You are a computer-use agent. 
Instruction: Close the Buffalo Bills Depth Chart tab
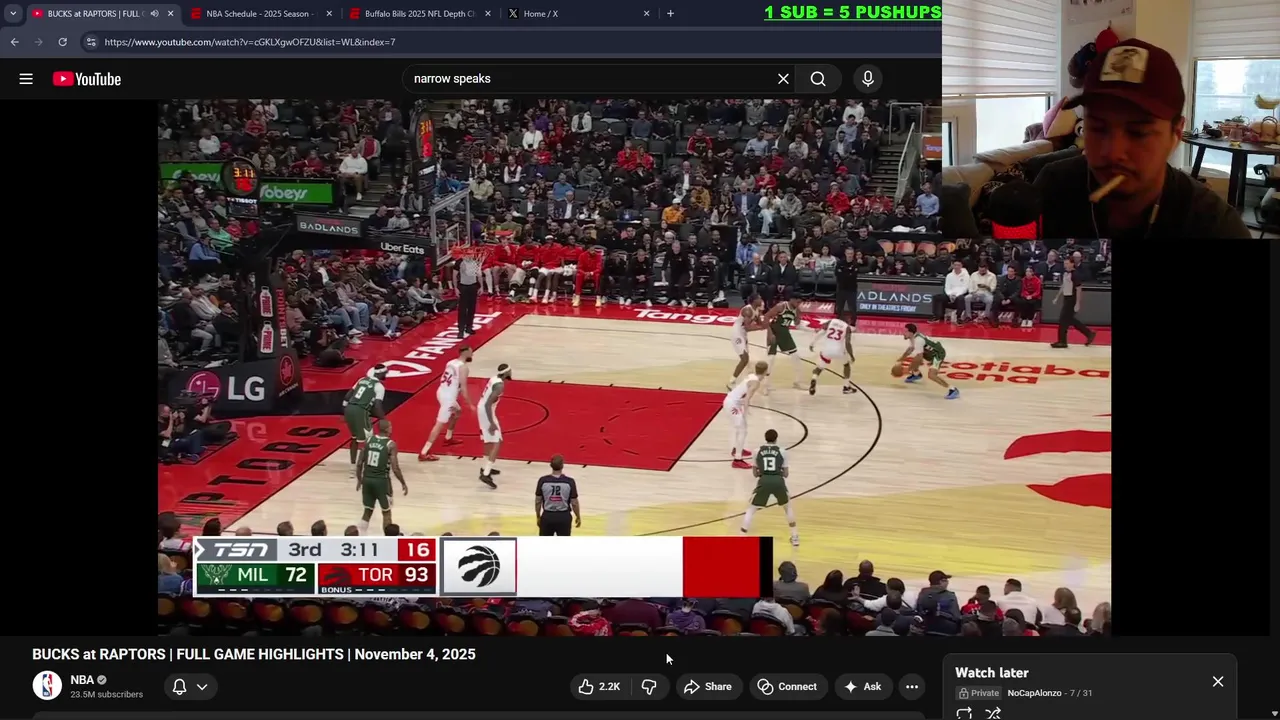click(x=488, y=14)
